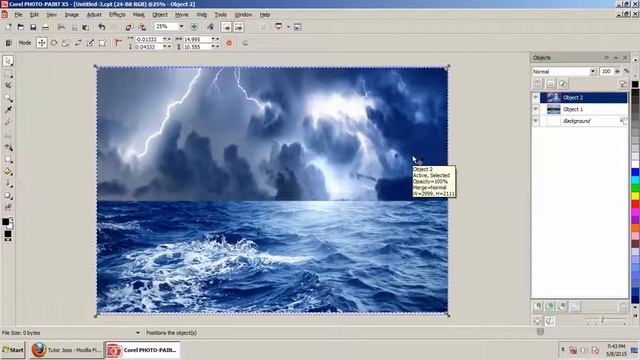640x360 pixels.
Task: Select the Background layer row
Action: tap(584, 121)
